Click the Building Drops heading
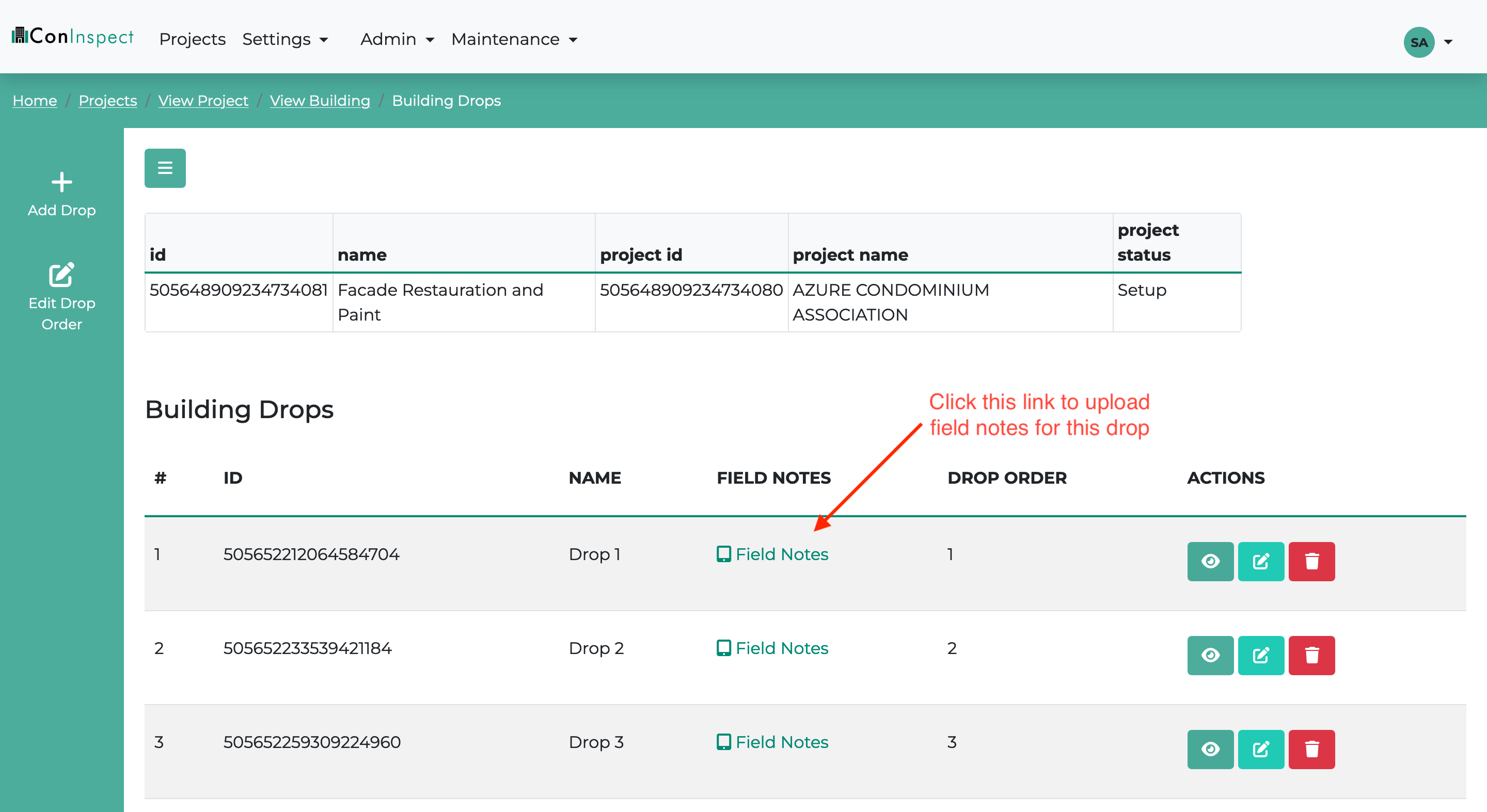Screen dimensions: 1487x812 pyautogui.click(x=239, y=409)
